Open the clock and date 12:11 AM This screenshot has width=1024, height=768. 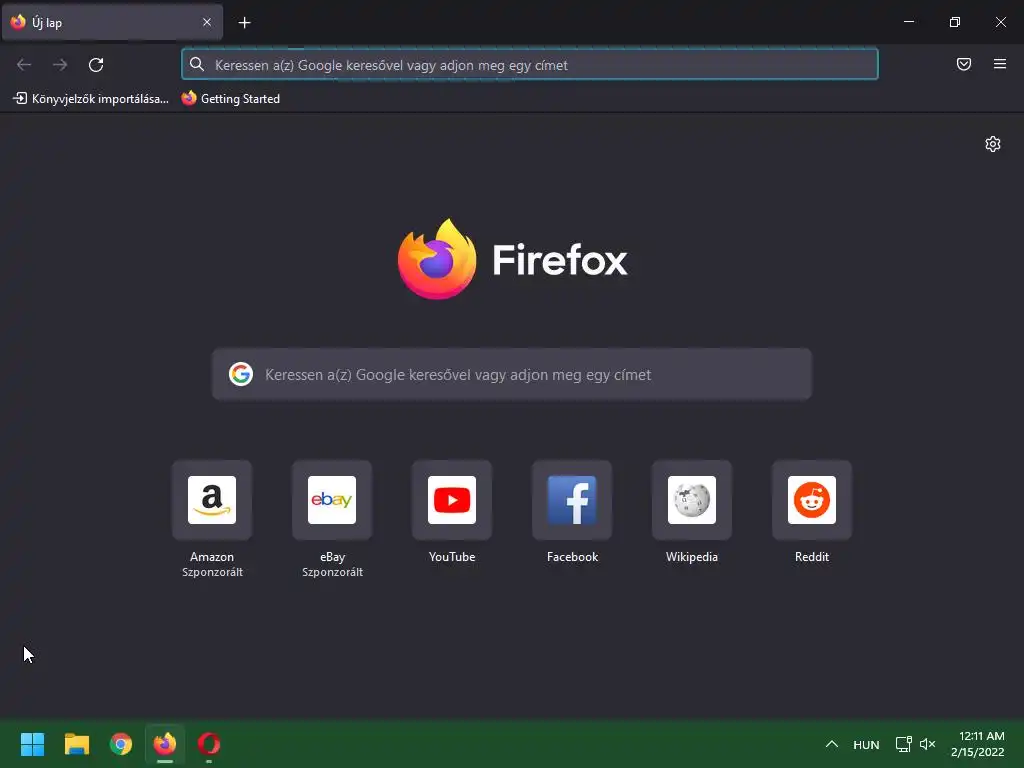[978, 744]
